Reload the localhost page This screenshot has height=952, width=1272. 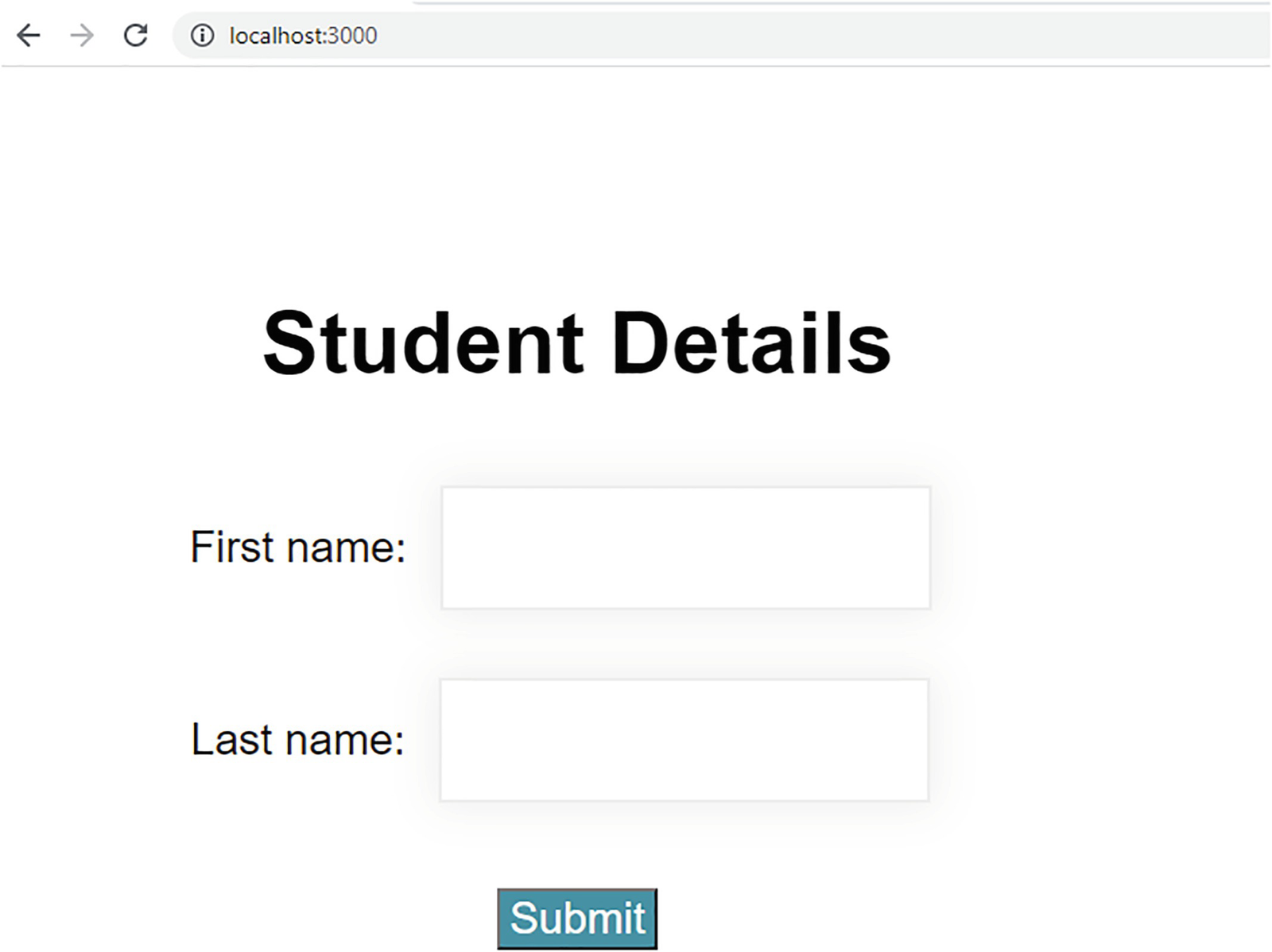pyautogui.click(x=136, y=36)
